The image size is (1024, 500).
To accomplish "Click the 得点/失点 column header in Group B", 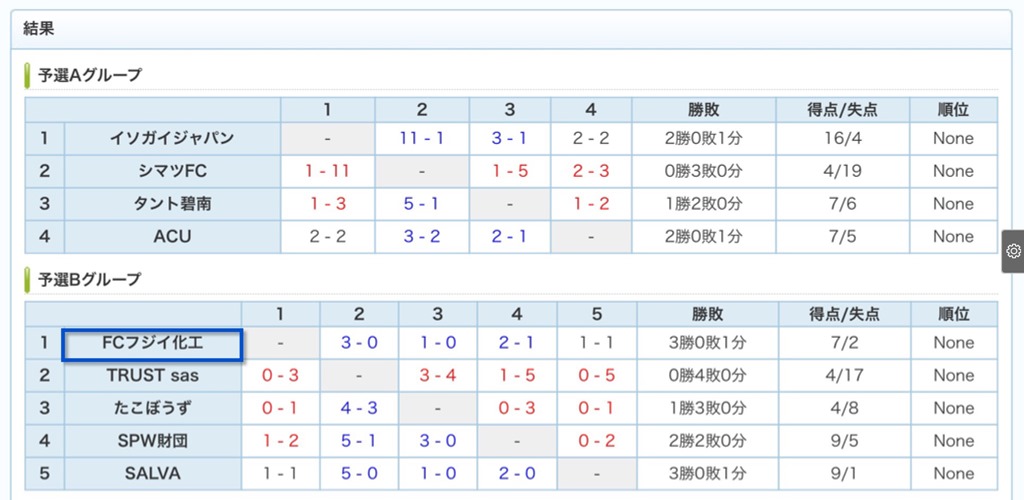I will (843, 314).
